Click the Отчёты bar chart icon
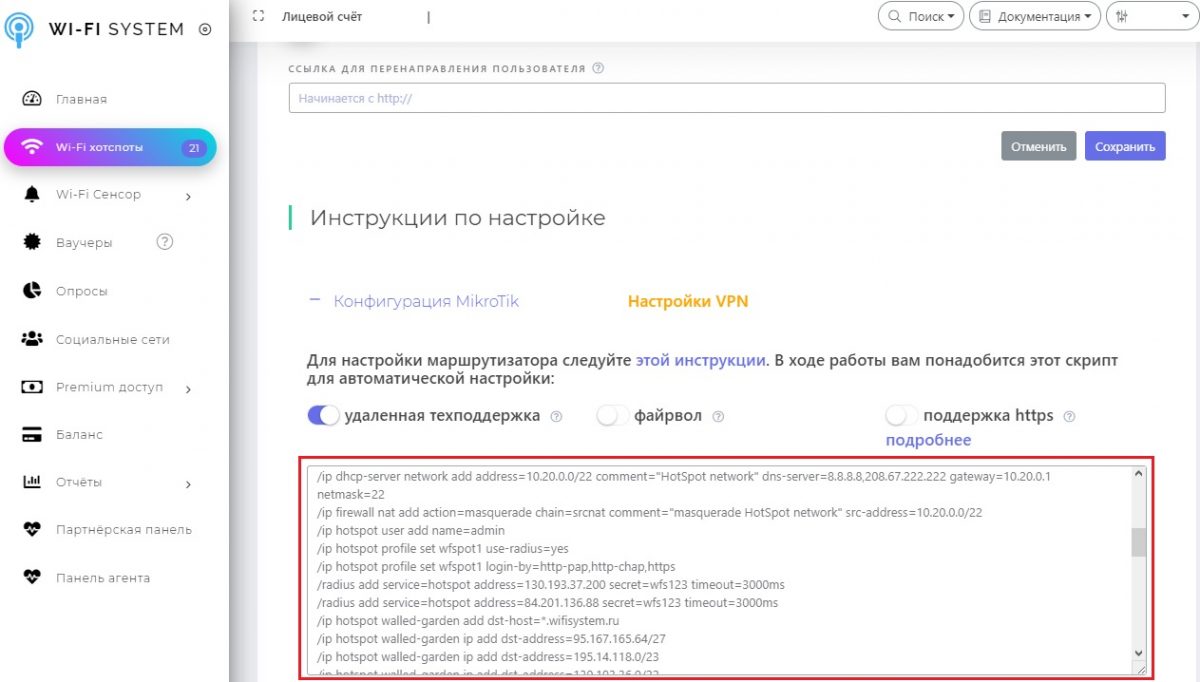Image resolution: width=1200 pixels, height=682 pixels. (32, 482)
